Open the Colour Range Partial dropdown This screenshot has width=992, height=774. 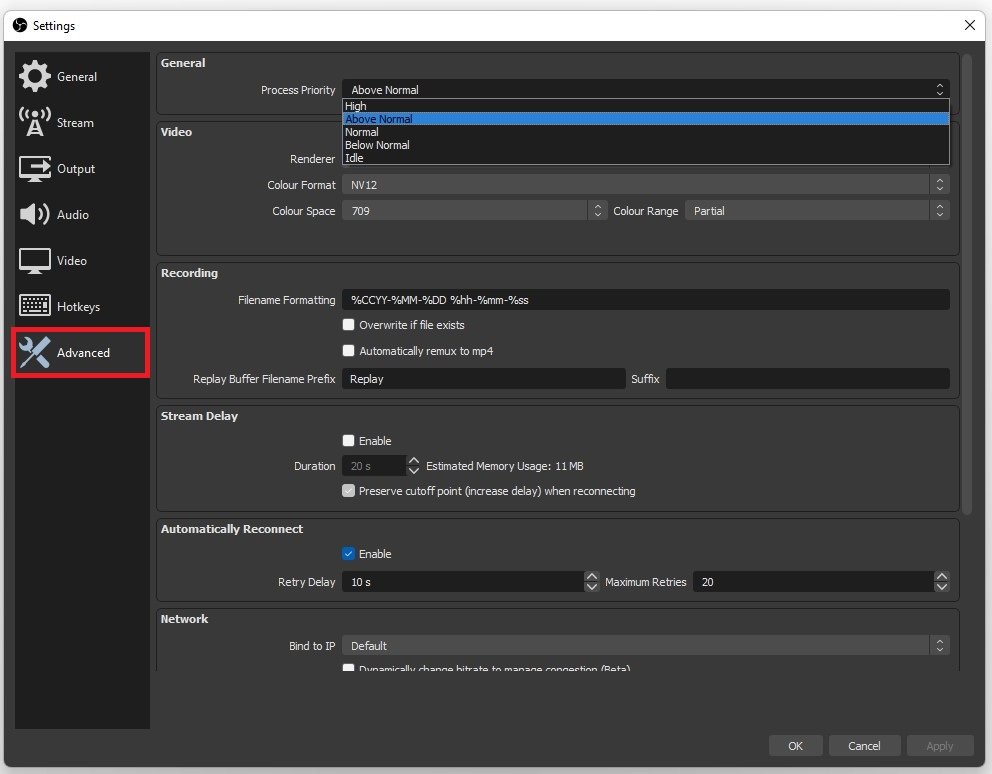pyautogui.click(x=816, y=211)
